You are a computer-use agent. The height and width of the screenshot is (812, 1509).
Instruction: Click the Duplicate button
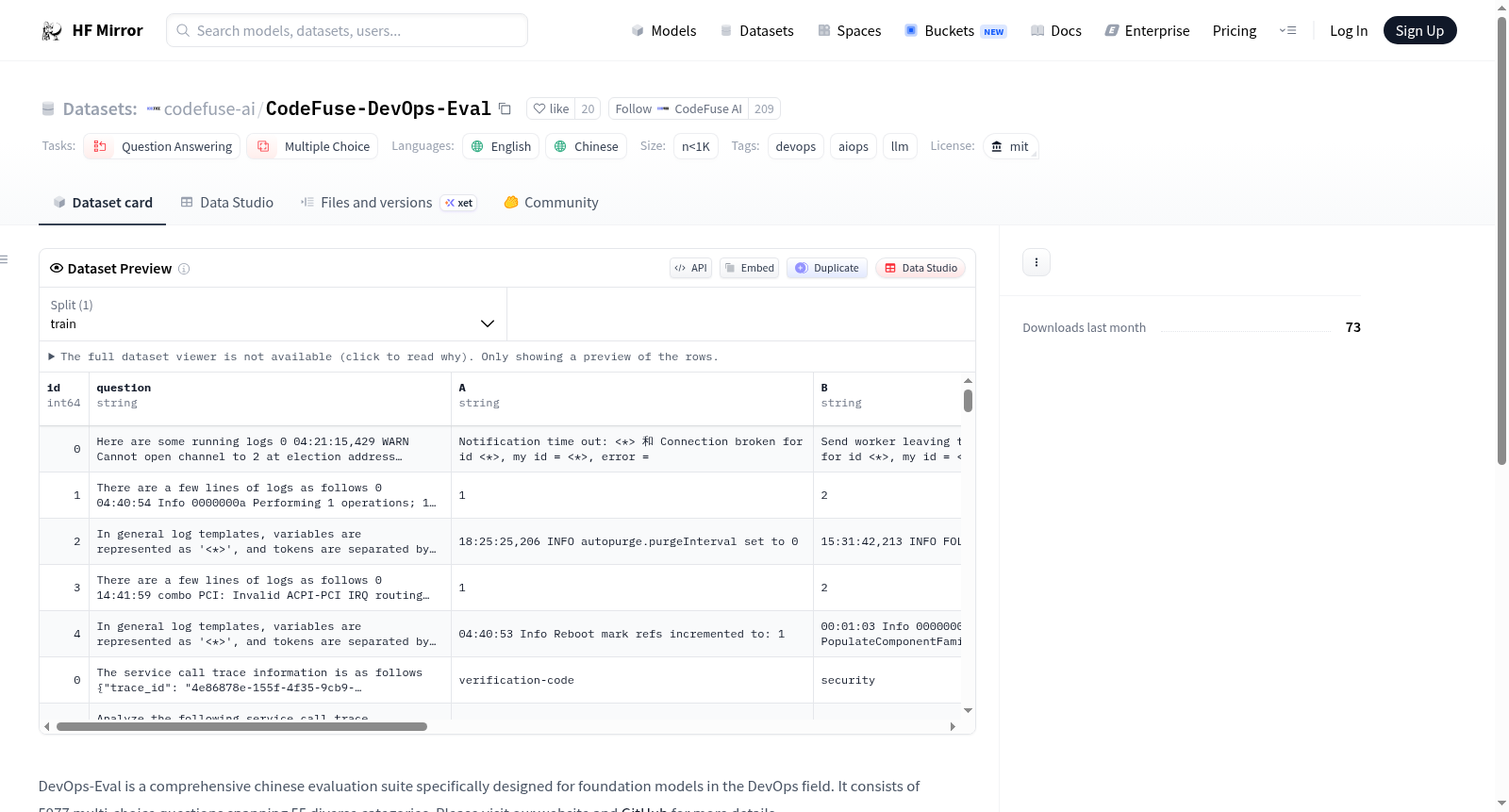[x=827, y=268]
